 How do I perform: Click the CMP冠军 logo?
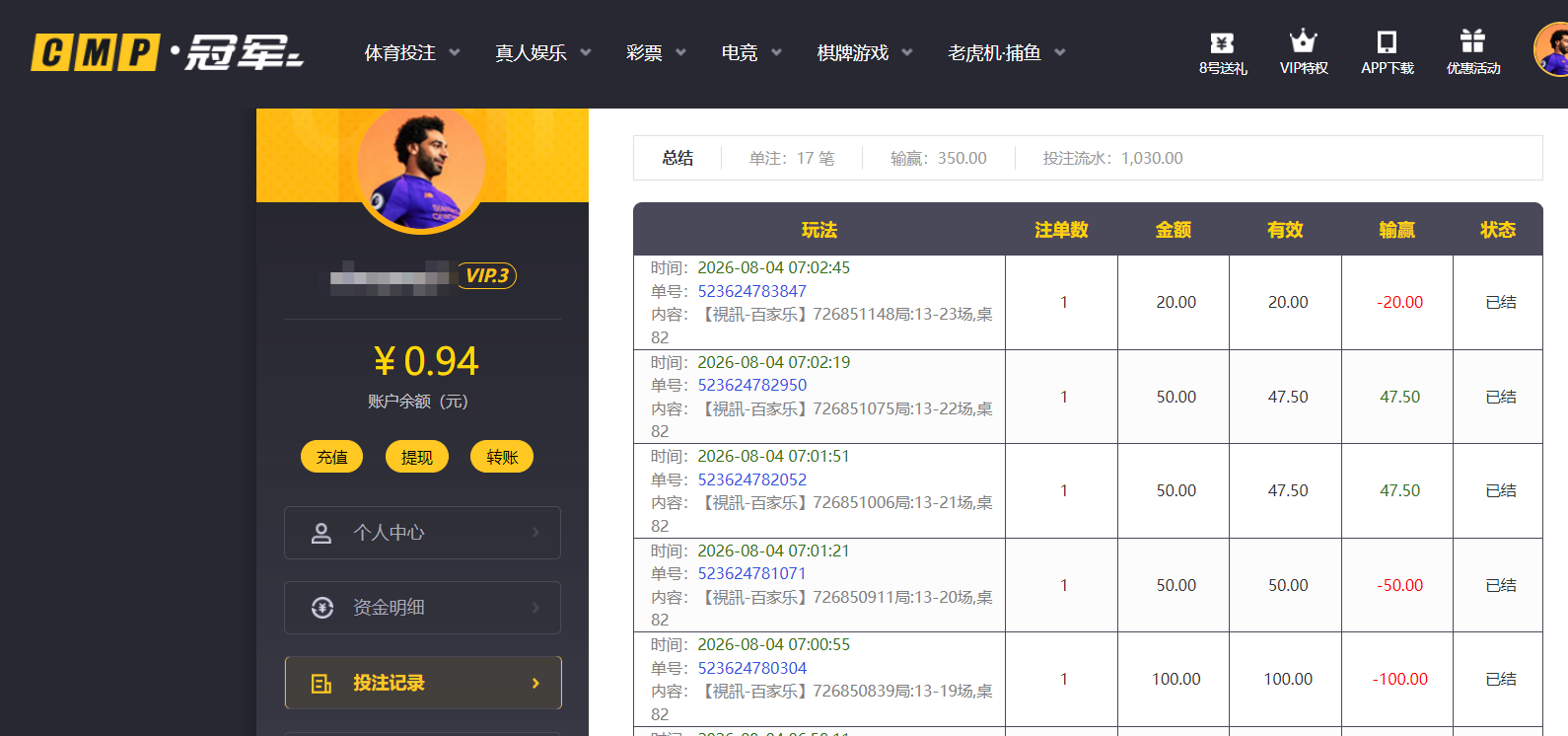click(x=168, y=52)
